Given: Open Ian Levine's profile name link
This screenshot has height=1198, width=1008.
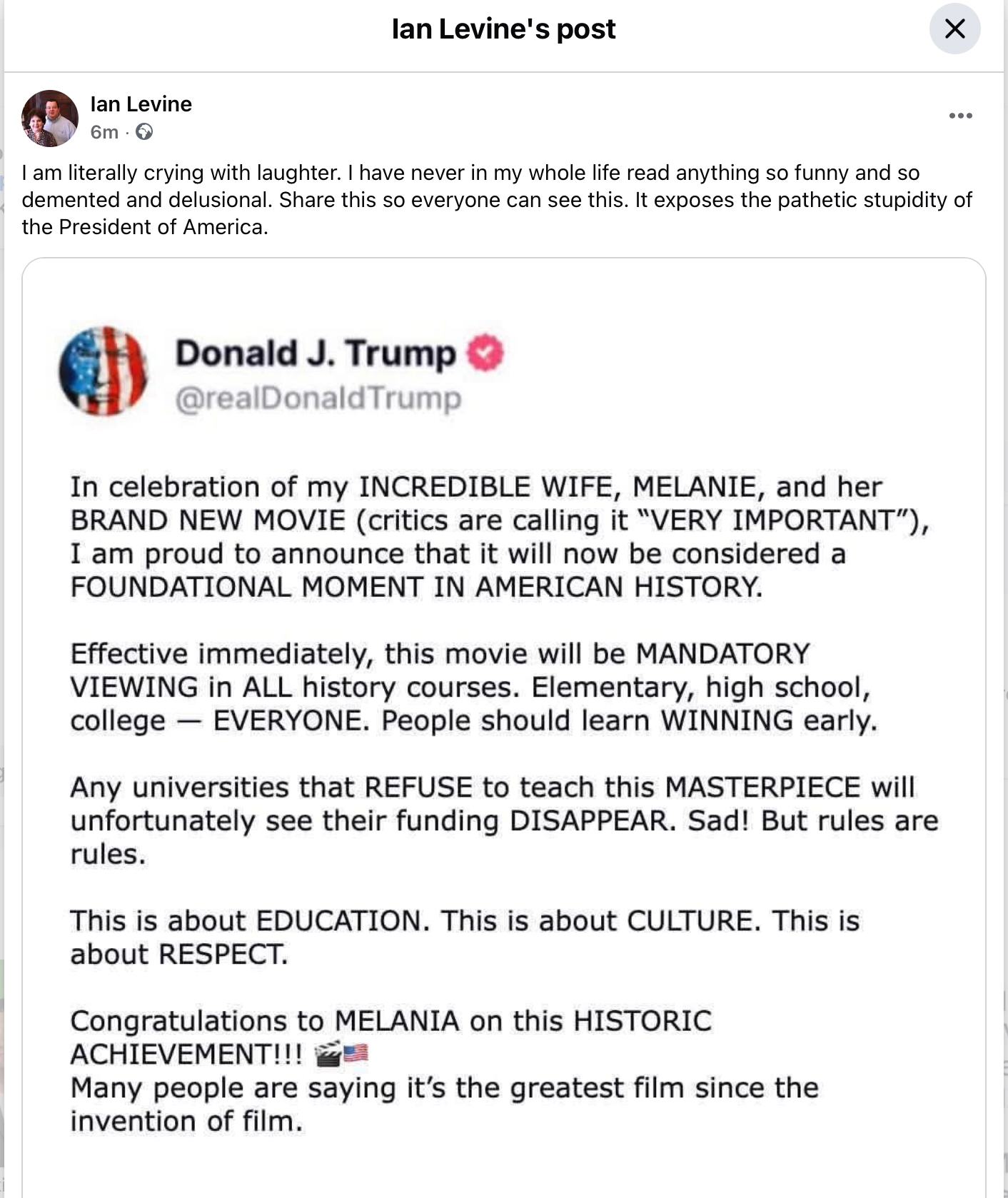Looking at the screenshot, I should 141,104.
